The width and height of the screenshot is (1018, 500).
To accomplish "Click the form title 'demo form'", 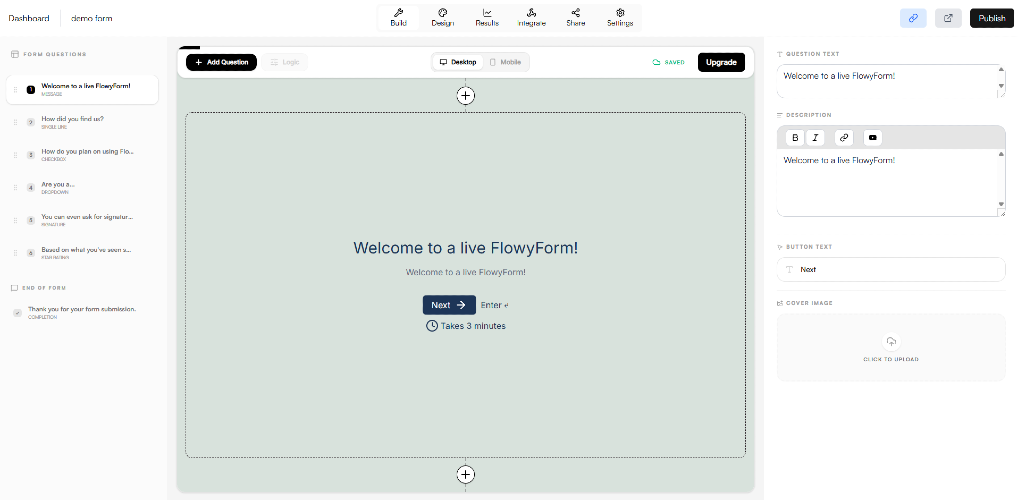I will point(92,18).
